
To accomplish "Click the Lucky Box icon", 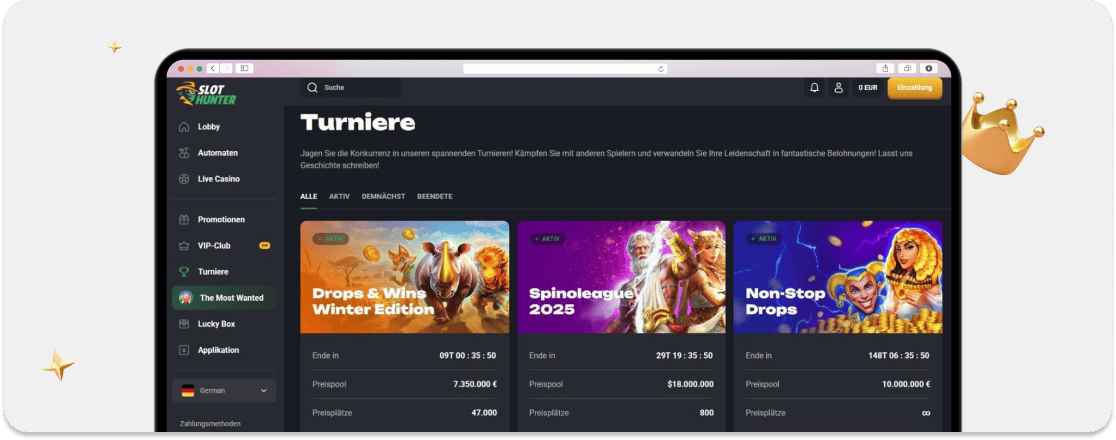I will point(184,324).
